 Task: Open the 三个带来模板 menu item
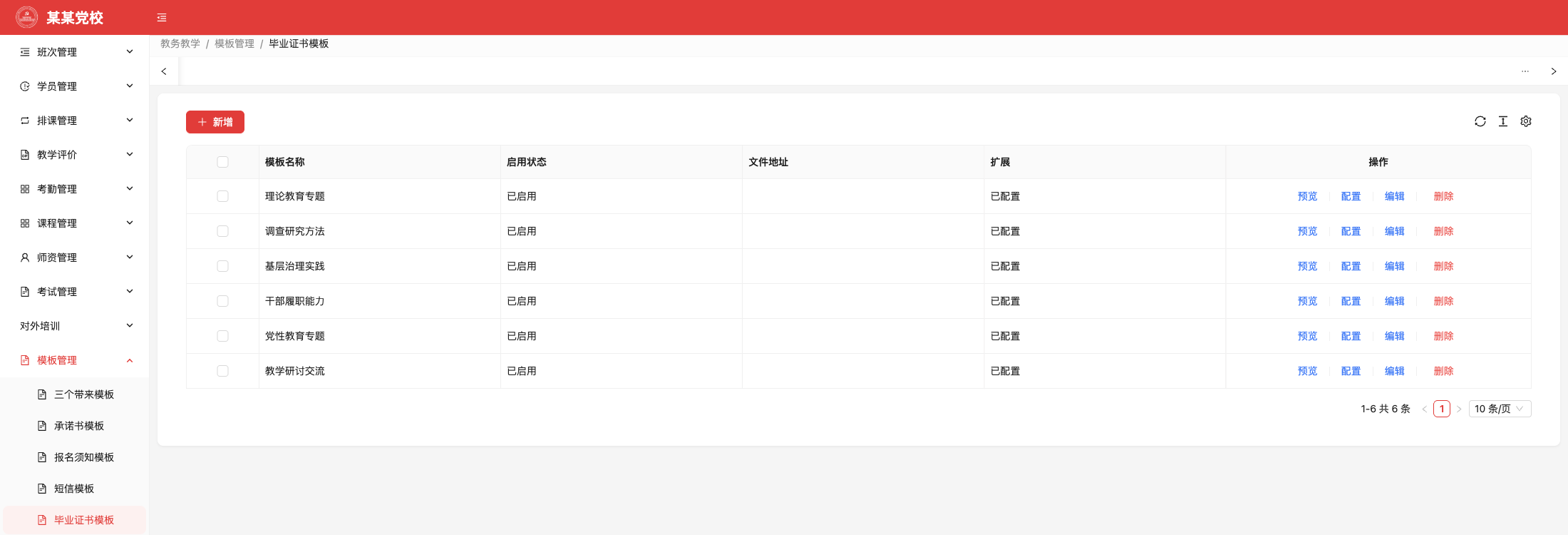pos(75,394)
